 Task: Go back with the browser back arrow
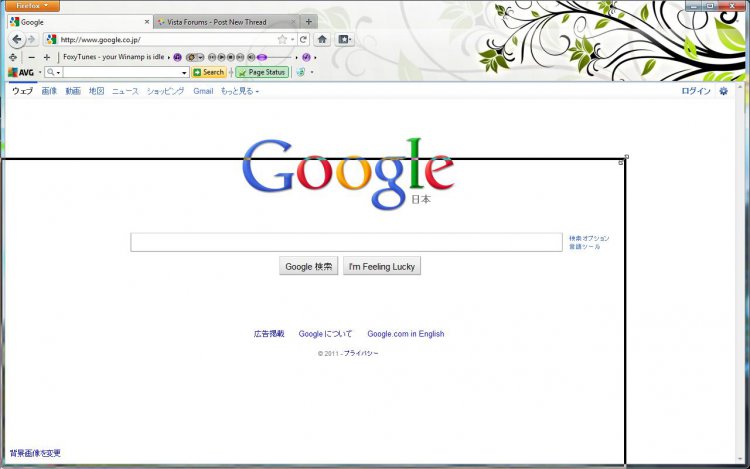pos(17,40)
